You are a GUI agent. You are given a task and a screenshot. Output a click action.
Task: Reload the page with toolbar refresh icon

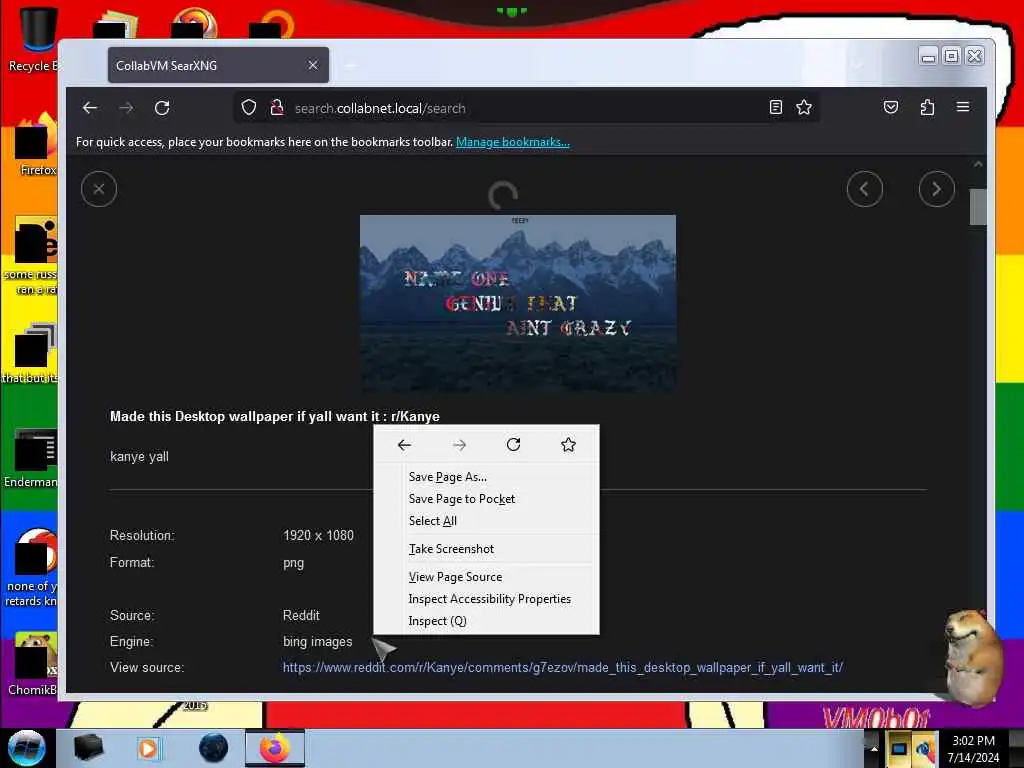click(162, 108)
